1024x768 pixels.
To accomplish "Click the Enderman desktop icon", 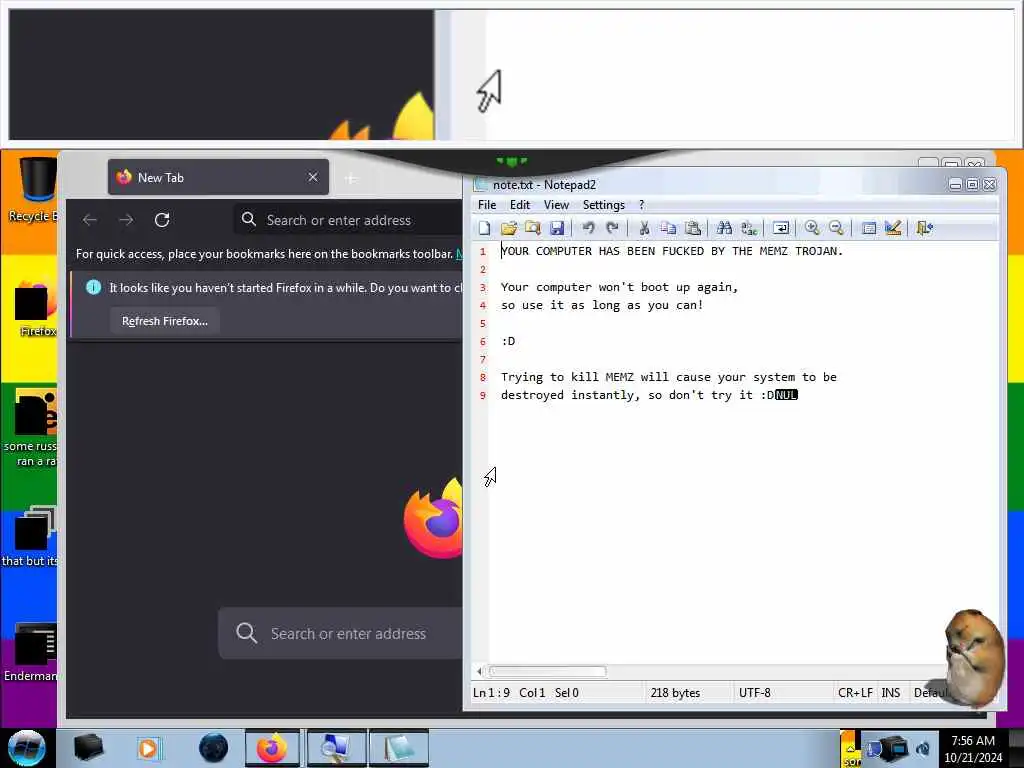I will [31, 652].
